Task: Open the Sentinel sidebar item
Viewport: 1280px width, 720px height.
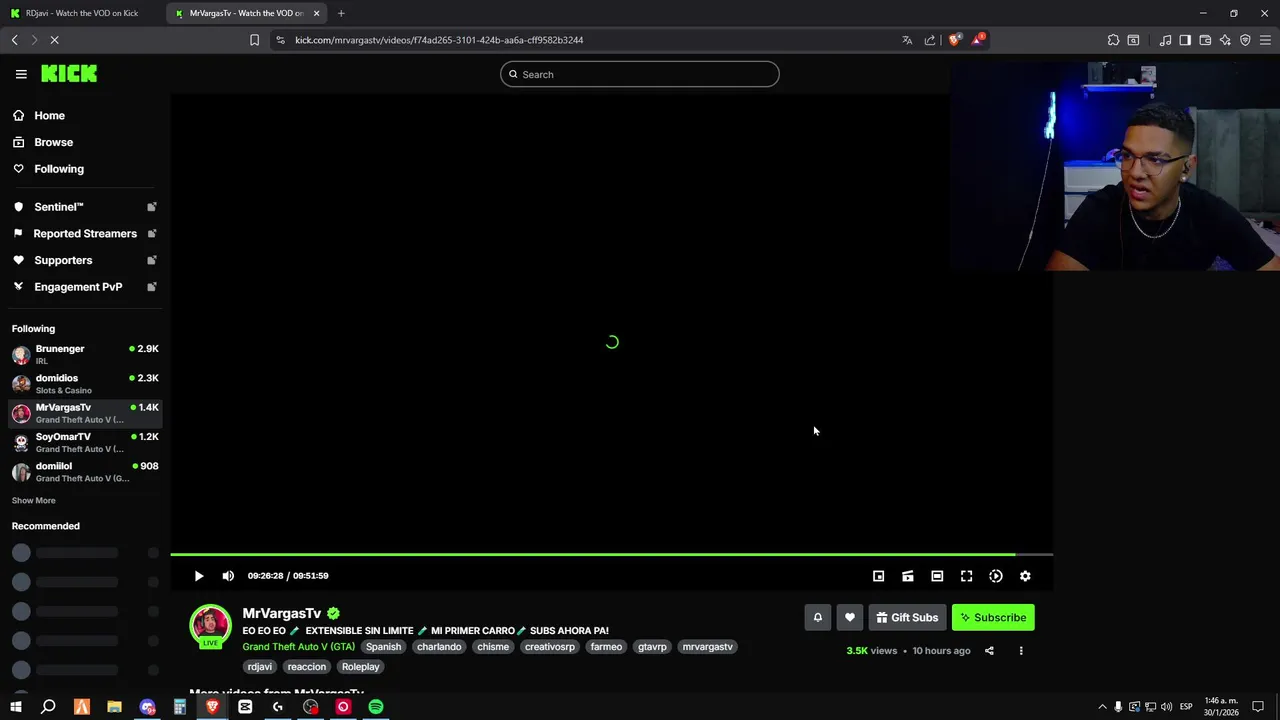Action: [x=85, y=207]
